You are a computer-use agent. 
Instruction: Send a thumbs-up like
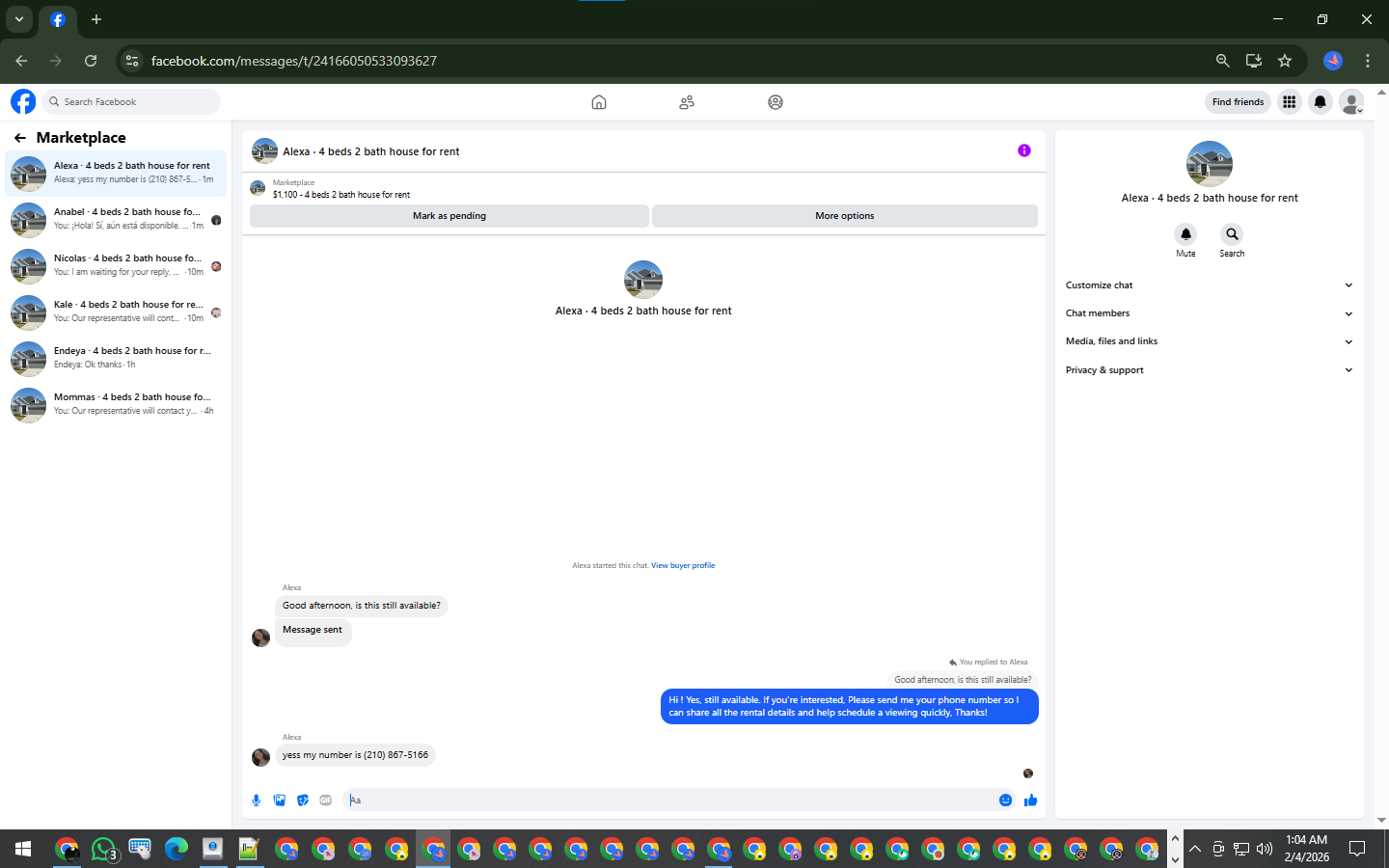click(1030, 800)
